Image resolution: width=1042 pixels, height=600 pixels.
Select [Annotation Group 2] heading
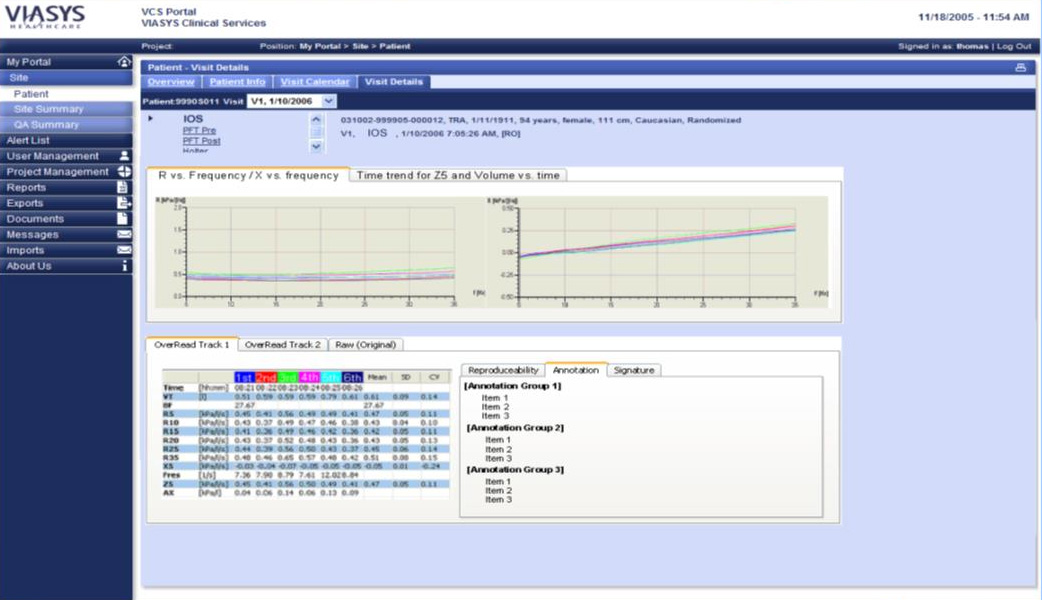tap(515, 428)
